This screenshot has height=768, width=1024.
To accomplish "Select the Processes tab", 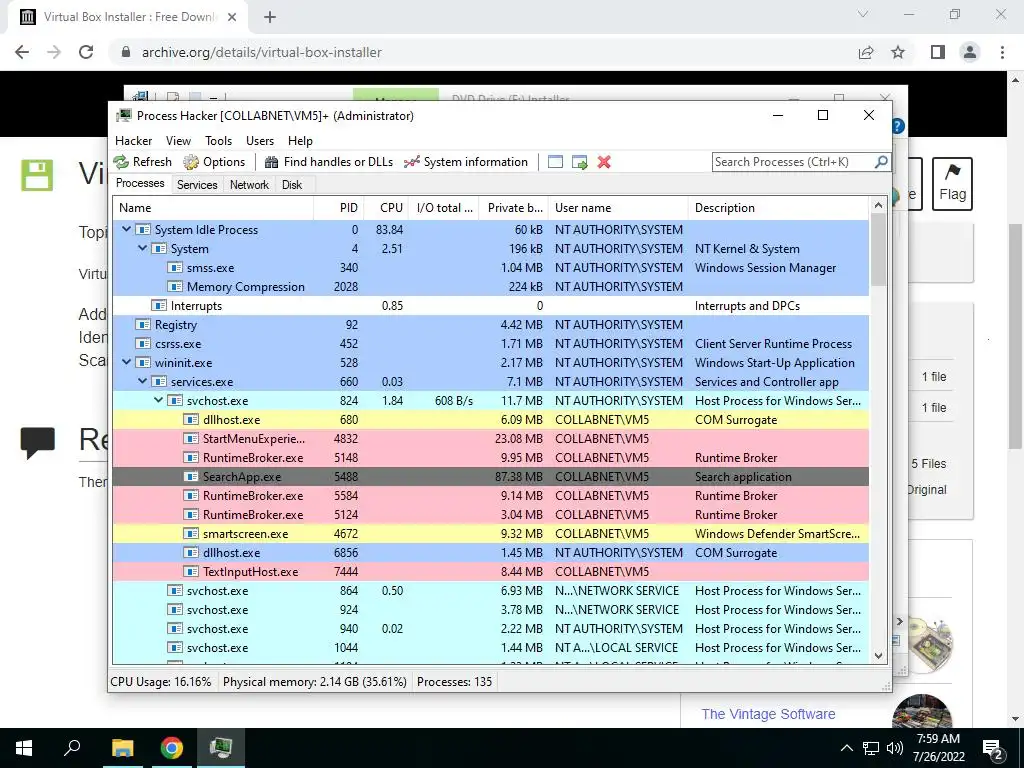I will tap(140, 183).
